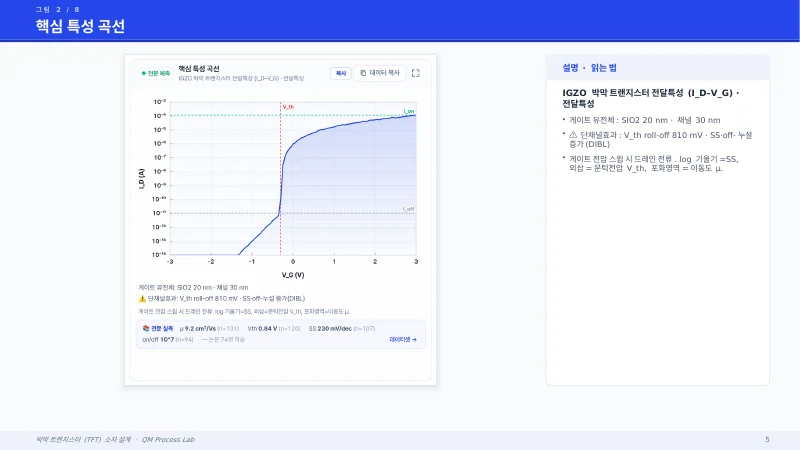Screen dimensions: 800x450
Task: Click the fullscreen expand icon on chart card
Action: point(415,73)
